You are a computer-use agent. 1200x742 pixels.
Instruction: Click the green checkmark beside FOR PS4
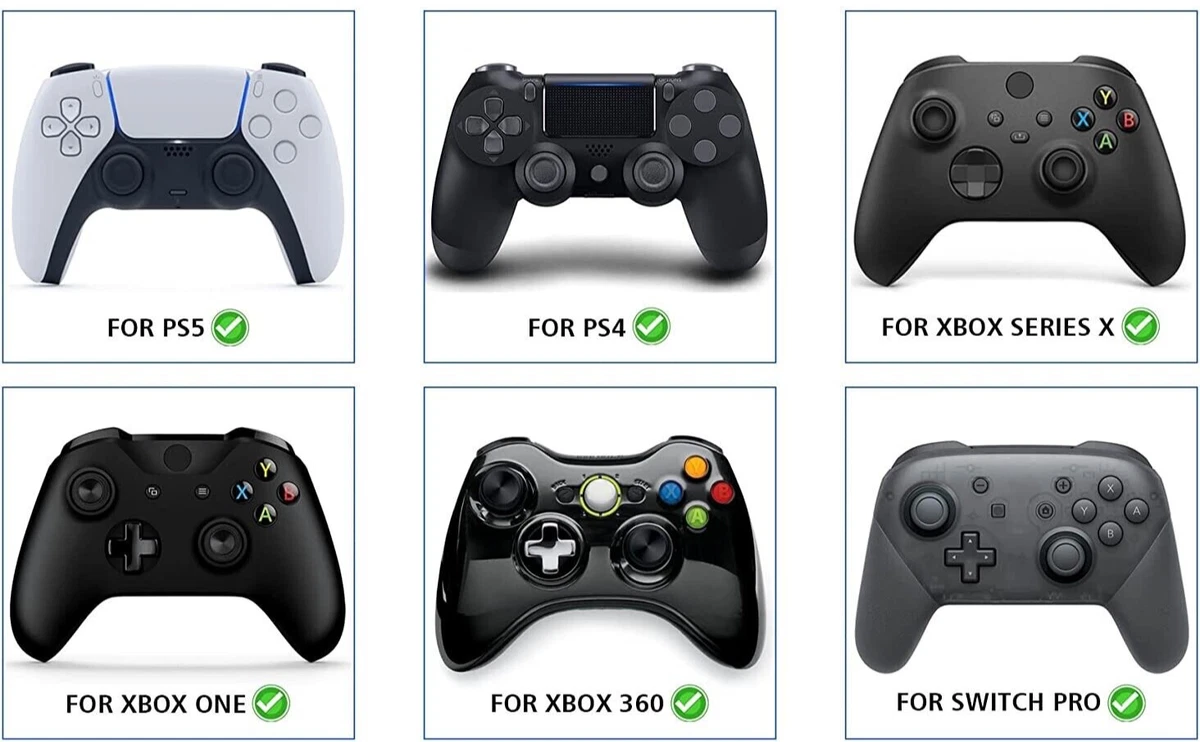(651, 327)
